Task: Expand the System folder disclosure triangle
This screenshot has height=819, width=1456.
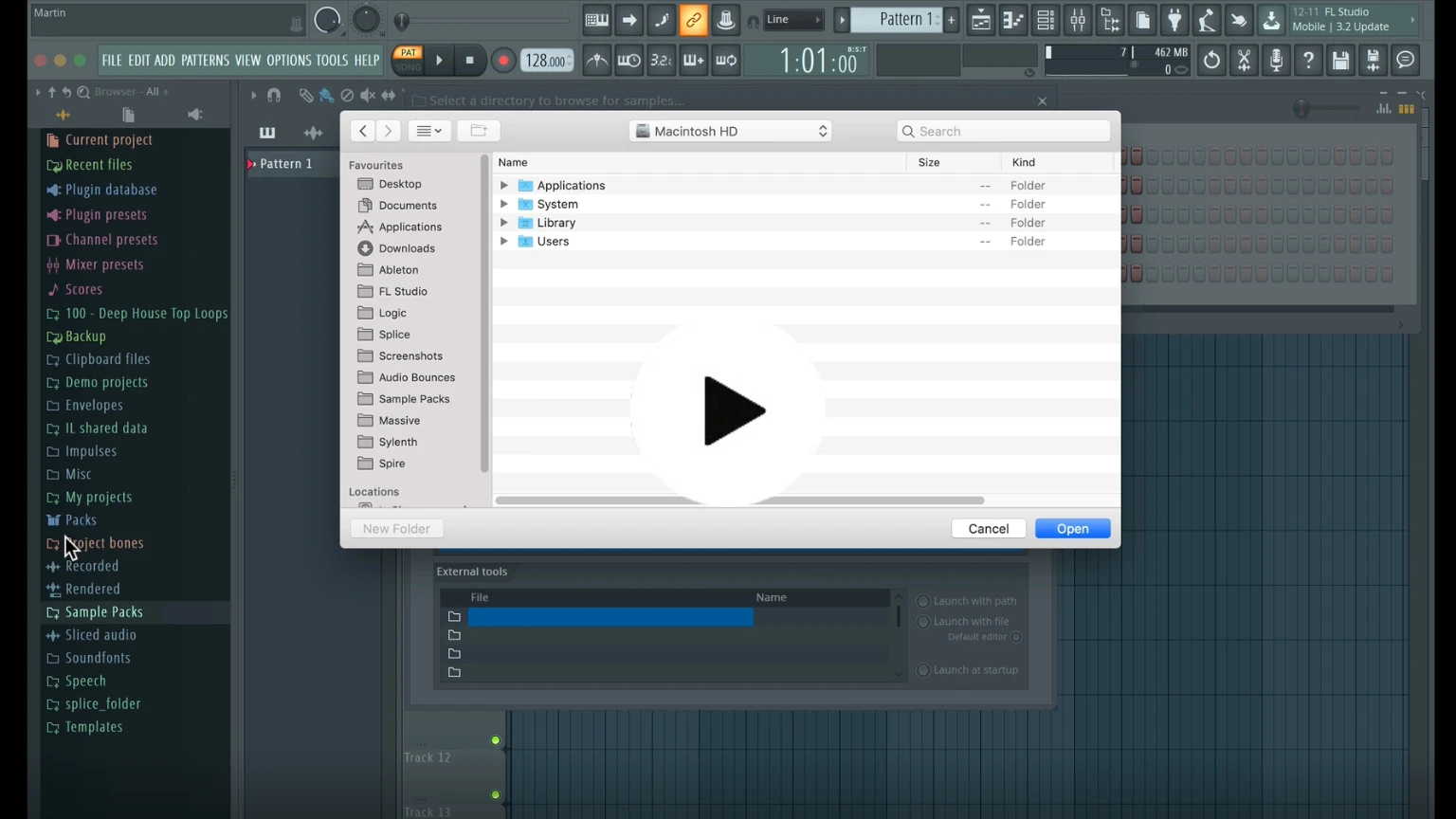Action: [504, 204]
